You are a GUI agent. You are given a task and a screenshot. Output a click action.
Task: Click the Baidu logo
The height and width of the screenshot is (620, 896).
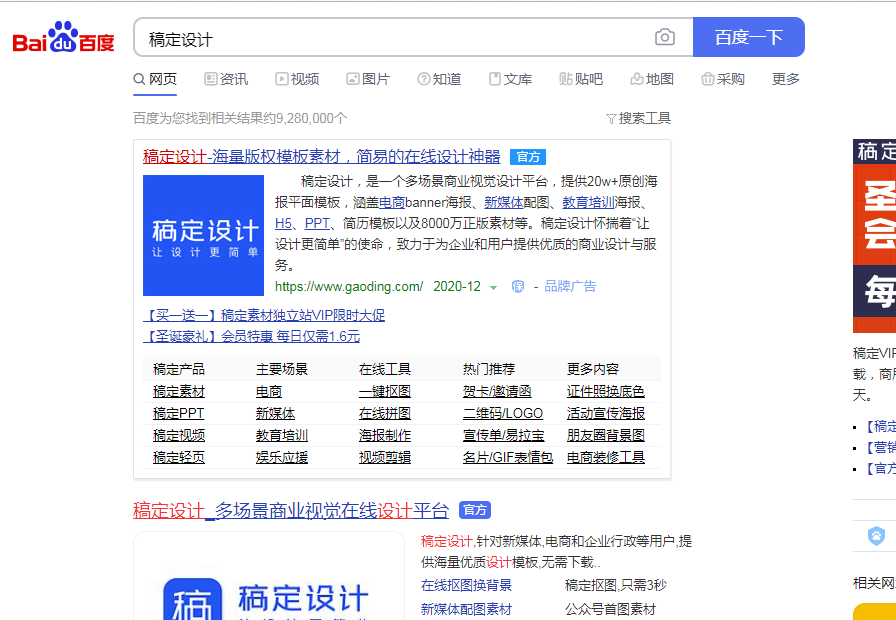coord(63,37)
